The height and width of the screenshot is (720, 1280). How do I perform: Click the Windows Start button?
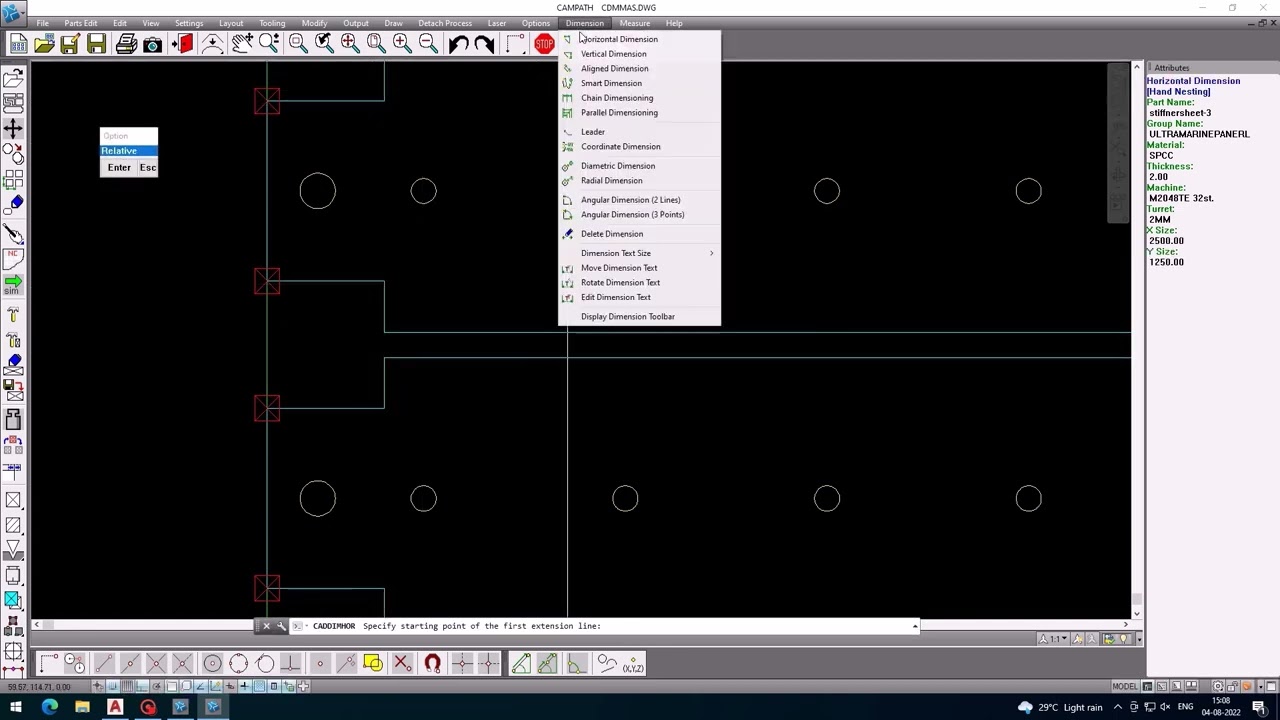coord(16,708)
